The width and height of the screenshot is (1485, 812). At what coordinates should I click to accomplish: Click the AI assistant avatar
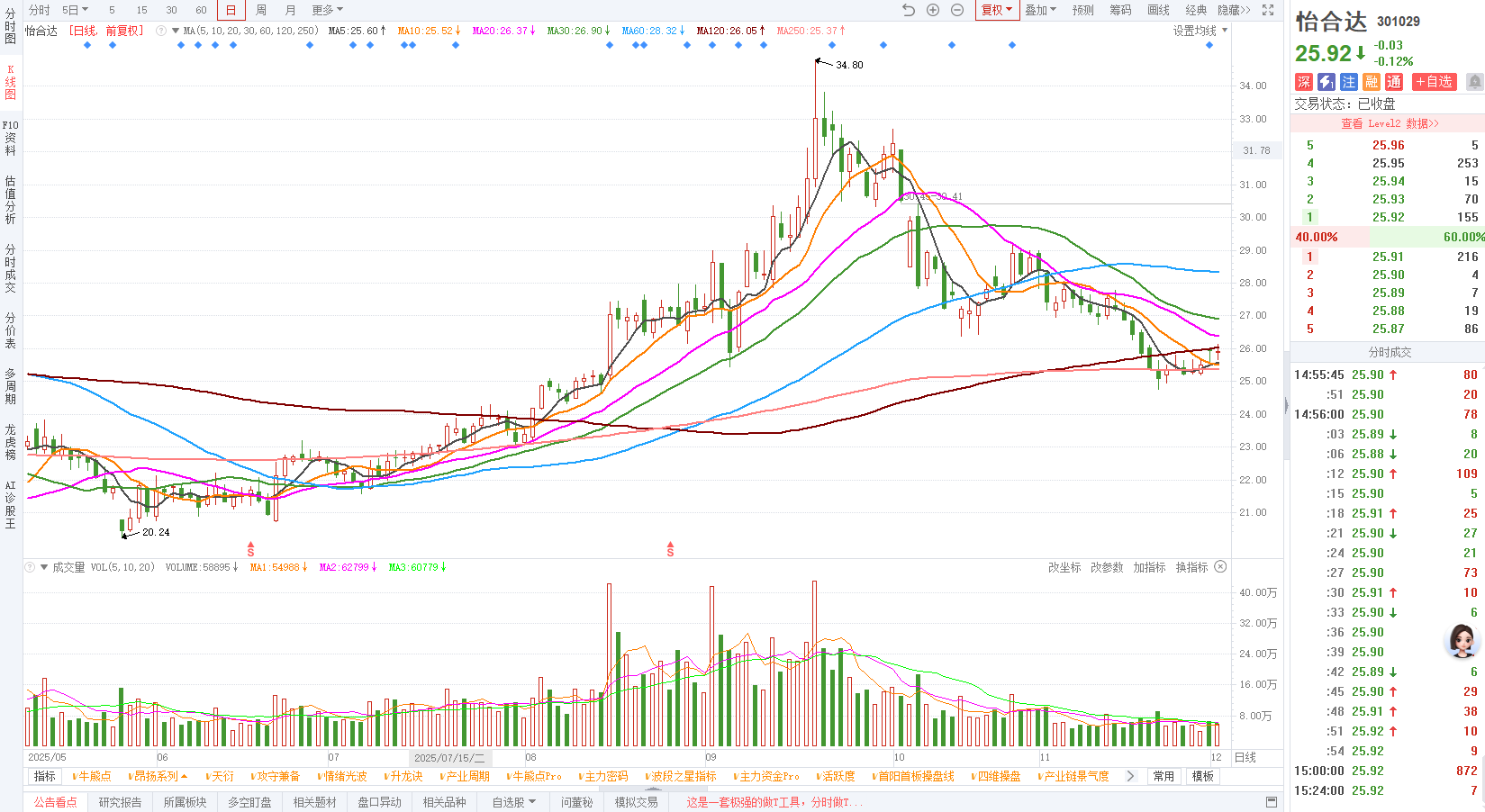(x=1462, y=640)
